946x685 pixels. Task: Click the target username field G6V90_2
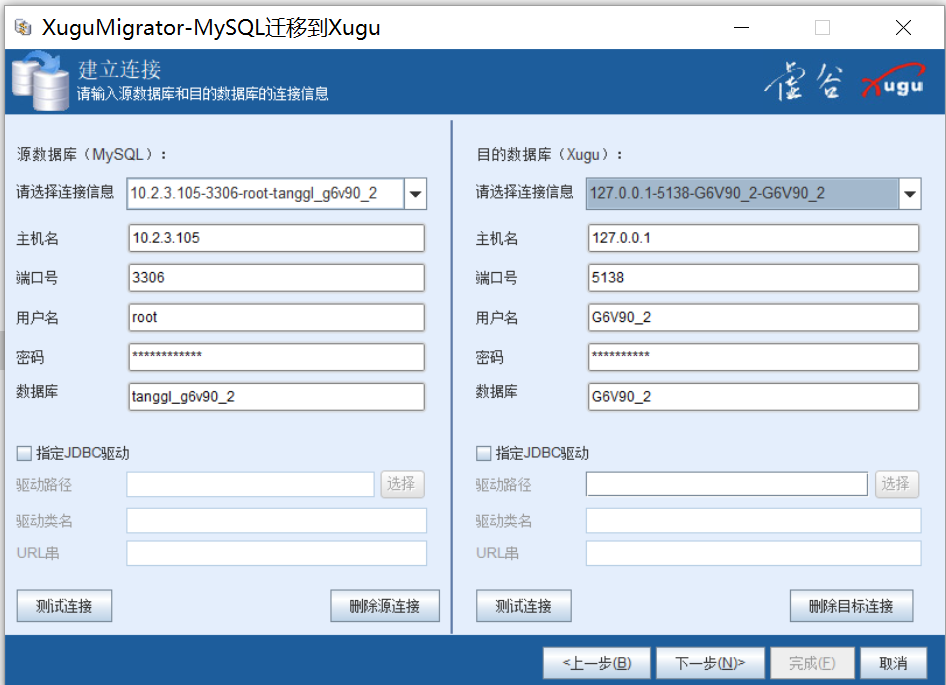click(753, 318)
